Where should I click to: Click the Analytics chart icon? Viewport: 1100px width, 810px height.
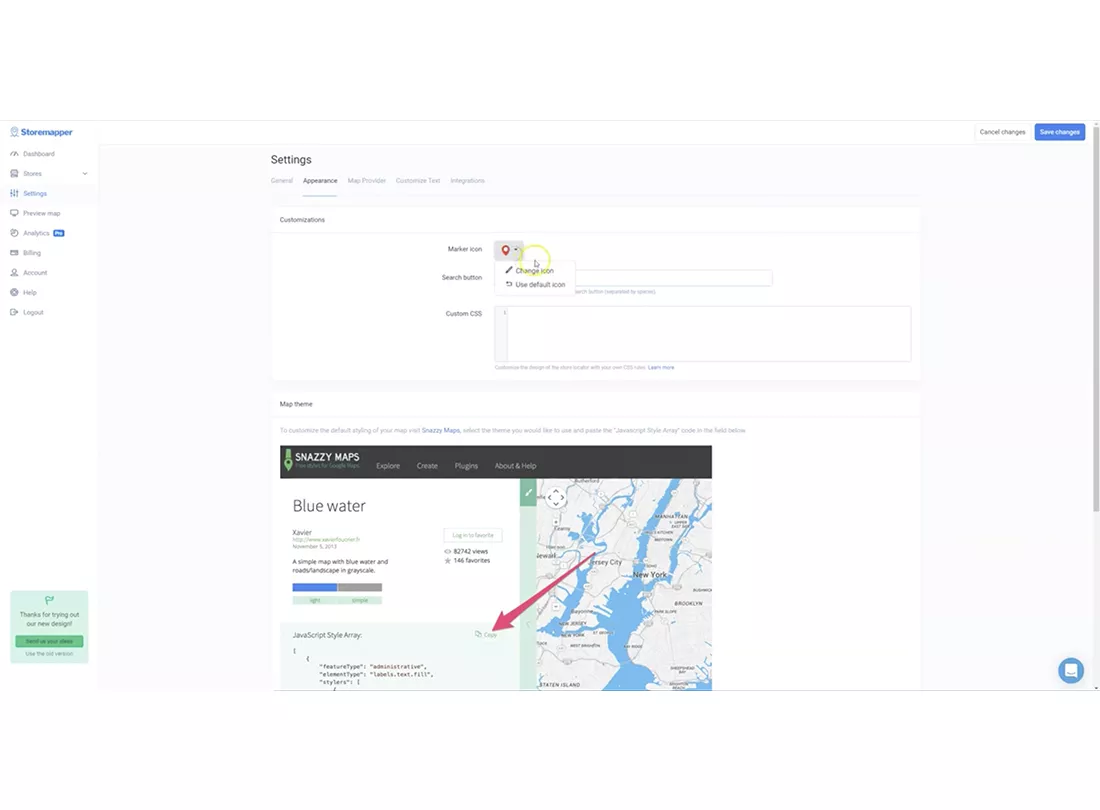tap(14, 233)
